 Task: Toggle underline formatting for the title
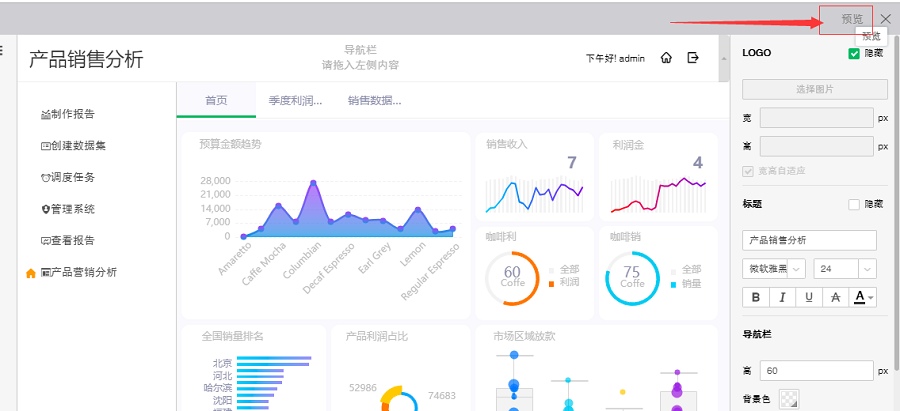[x=808, y=297]
